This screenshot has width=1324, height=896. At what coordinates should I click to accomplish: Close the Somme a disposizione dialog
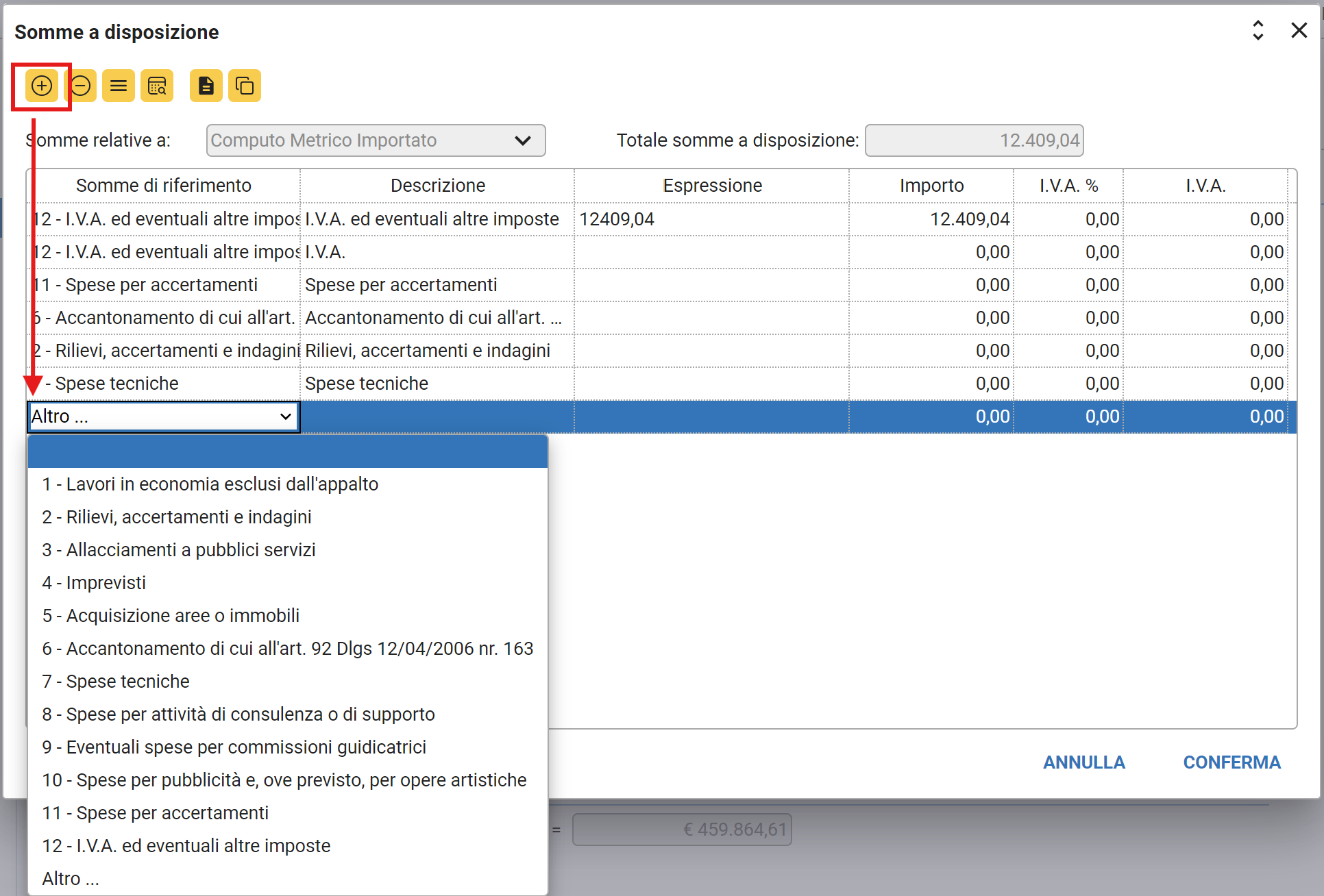pyautogui.click(x=1299, y=31)
